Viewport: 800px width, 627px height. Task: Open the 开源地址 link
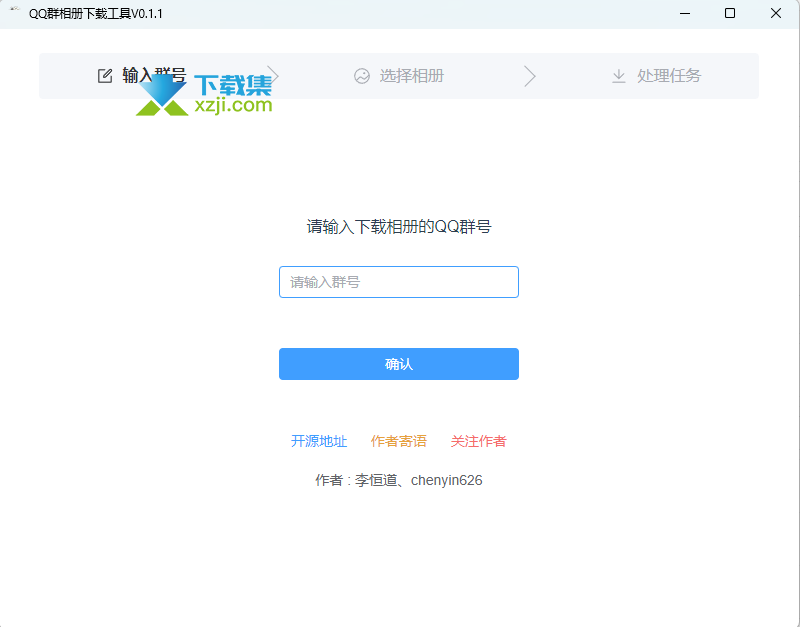319,441
